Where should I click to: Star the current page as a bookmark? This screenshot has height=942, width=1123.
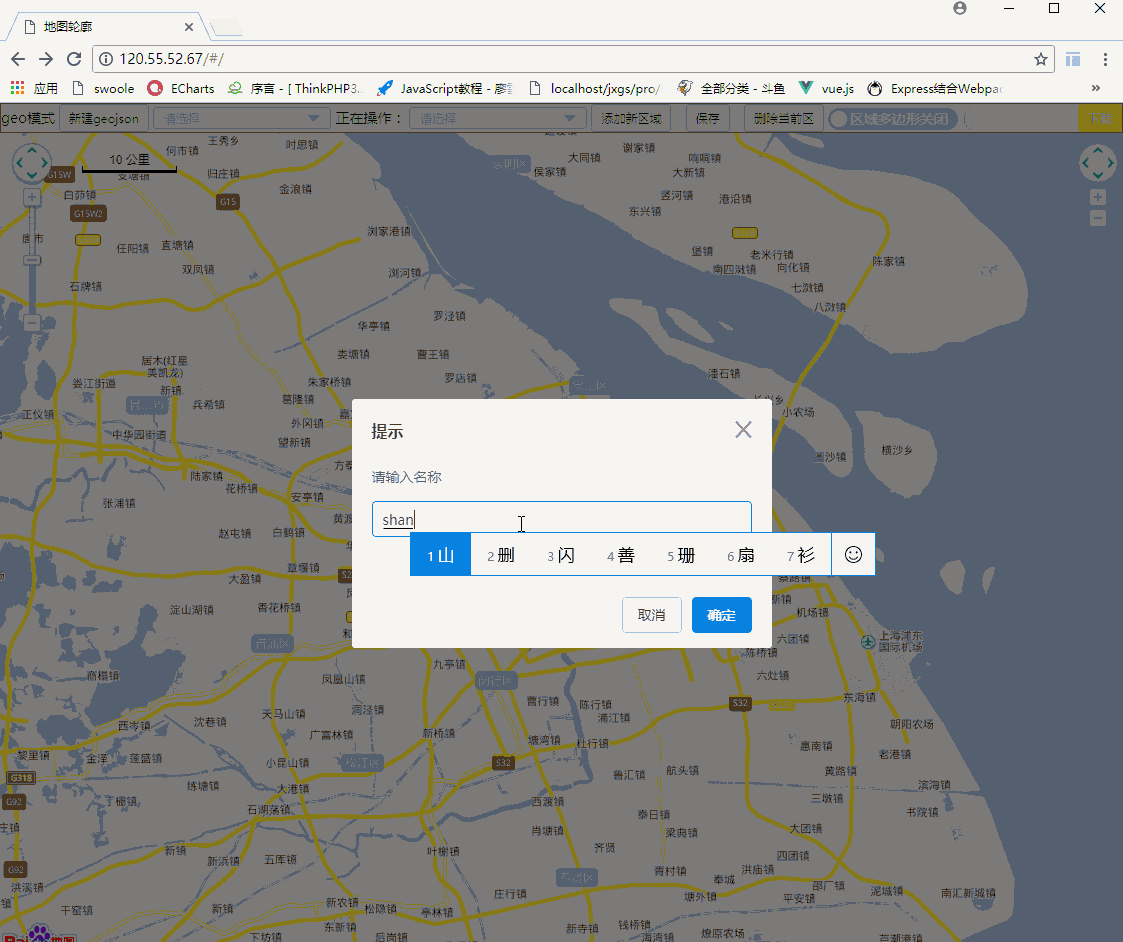coord(1040,60)
